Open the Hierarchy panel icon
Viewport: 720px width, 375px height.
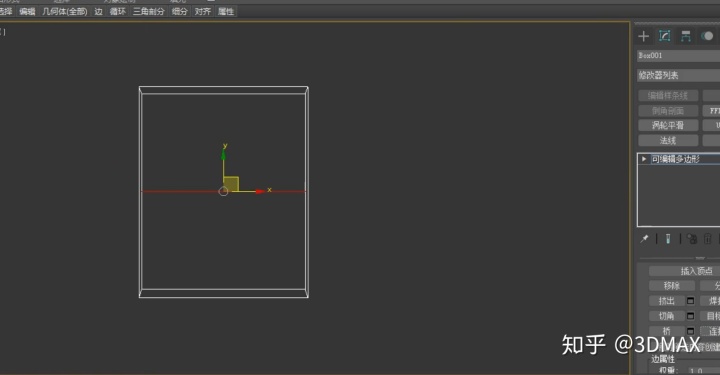(686, 36)
